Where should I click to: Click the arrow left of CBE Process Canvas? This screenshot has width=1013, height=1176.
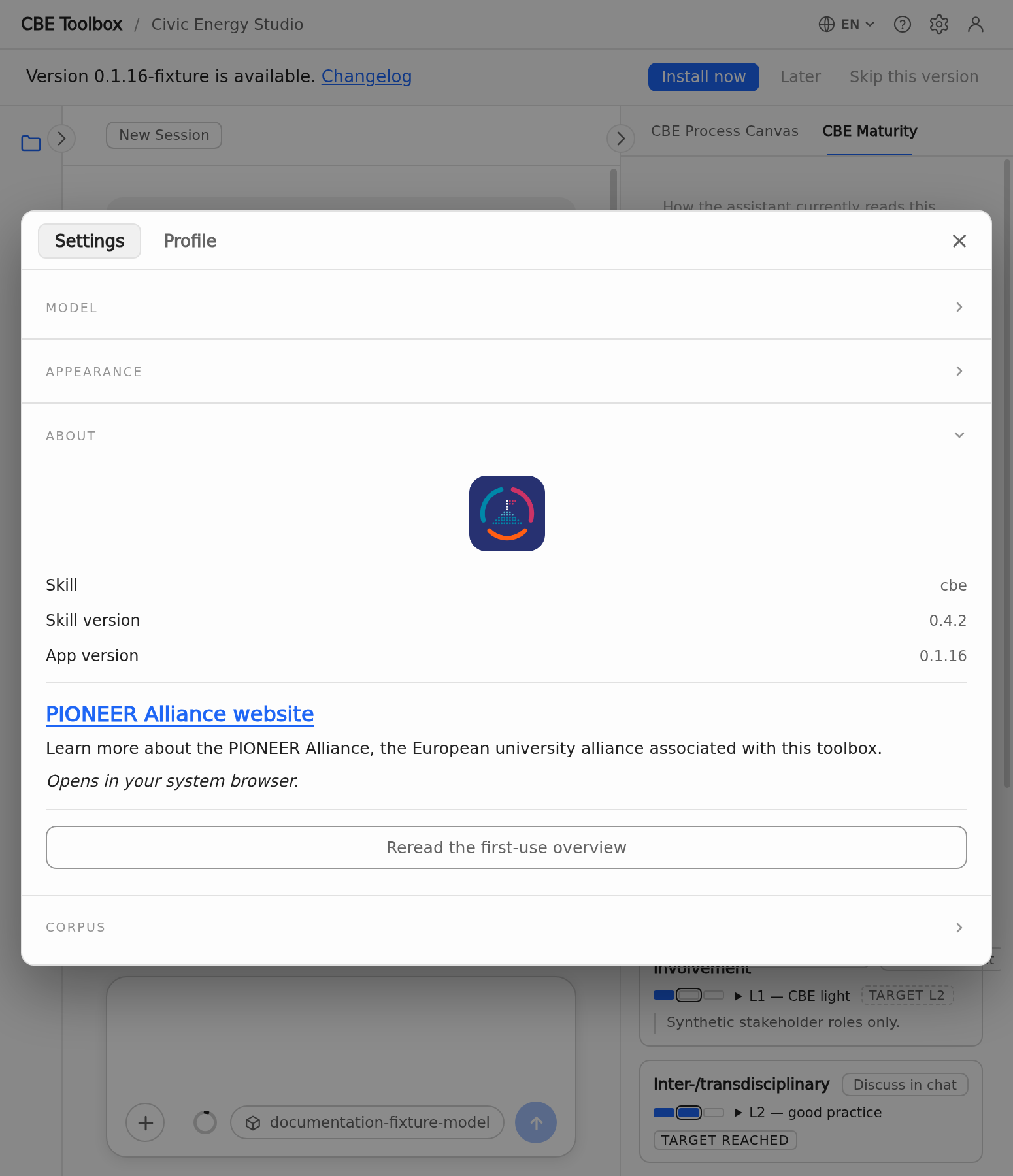[x=621, y=139]
